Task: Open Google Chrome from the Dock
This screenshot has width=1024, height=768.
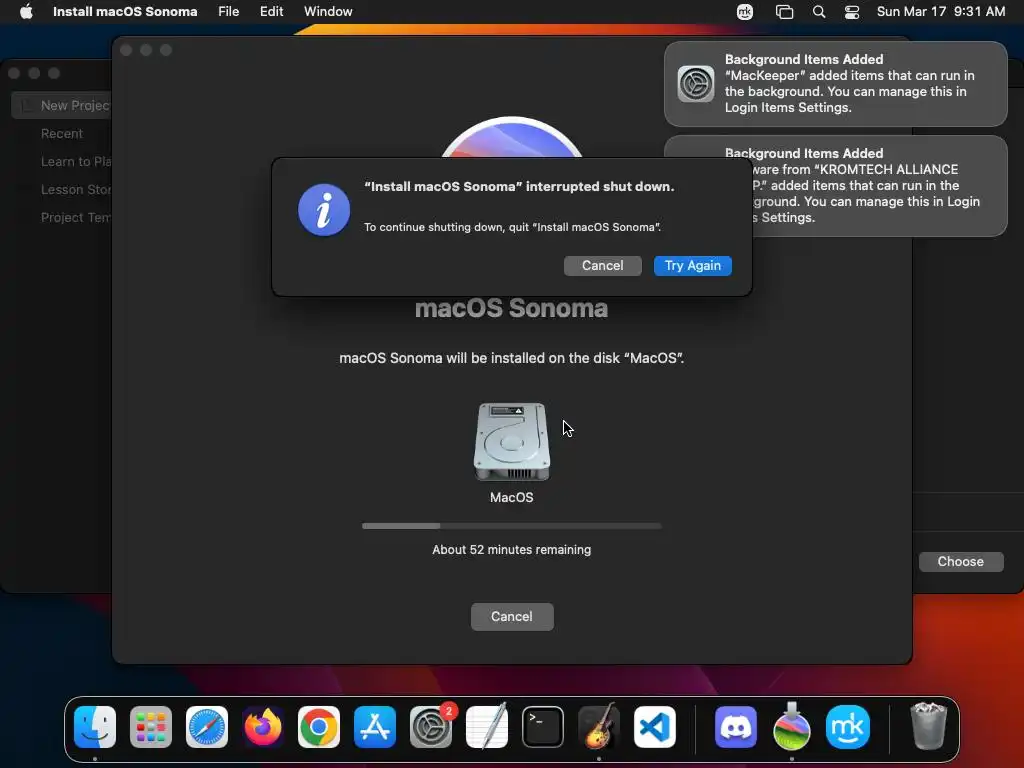Action: click(x=319, y=727)
